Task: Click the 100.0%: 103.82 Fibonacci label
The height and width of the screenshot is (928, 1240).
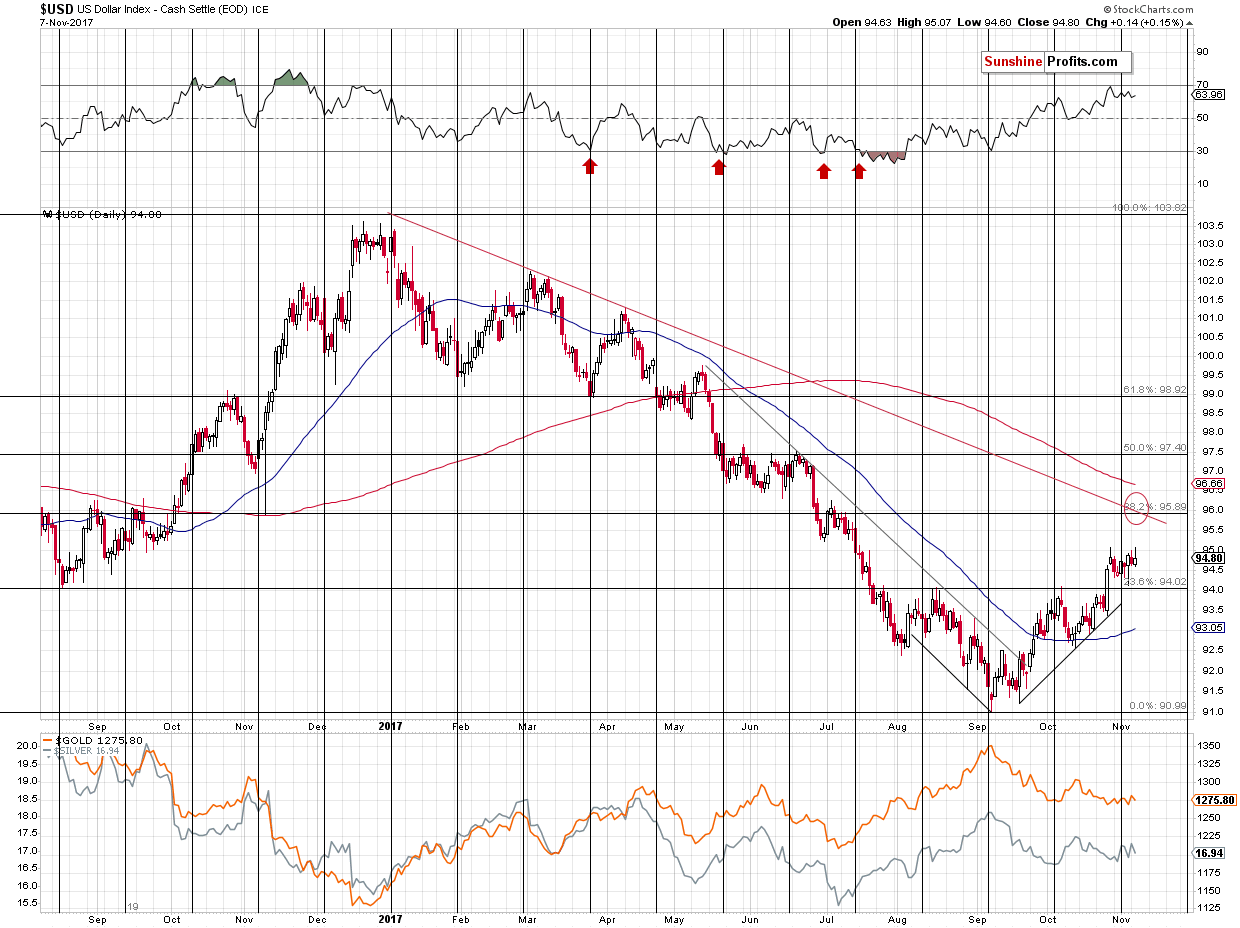Action: 1149,208
